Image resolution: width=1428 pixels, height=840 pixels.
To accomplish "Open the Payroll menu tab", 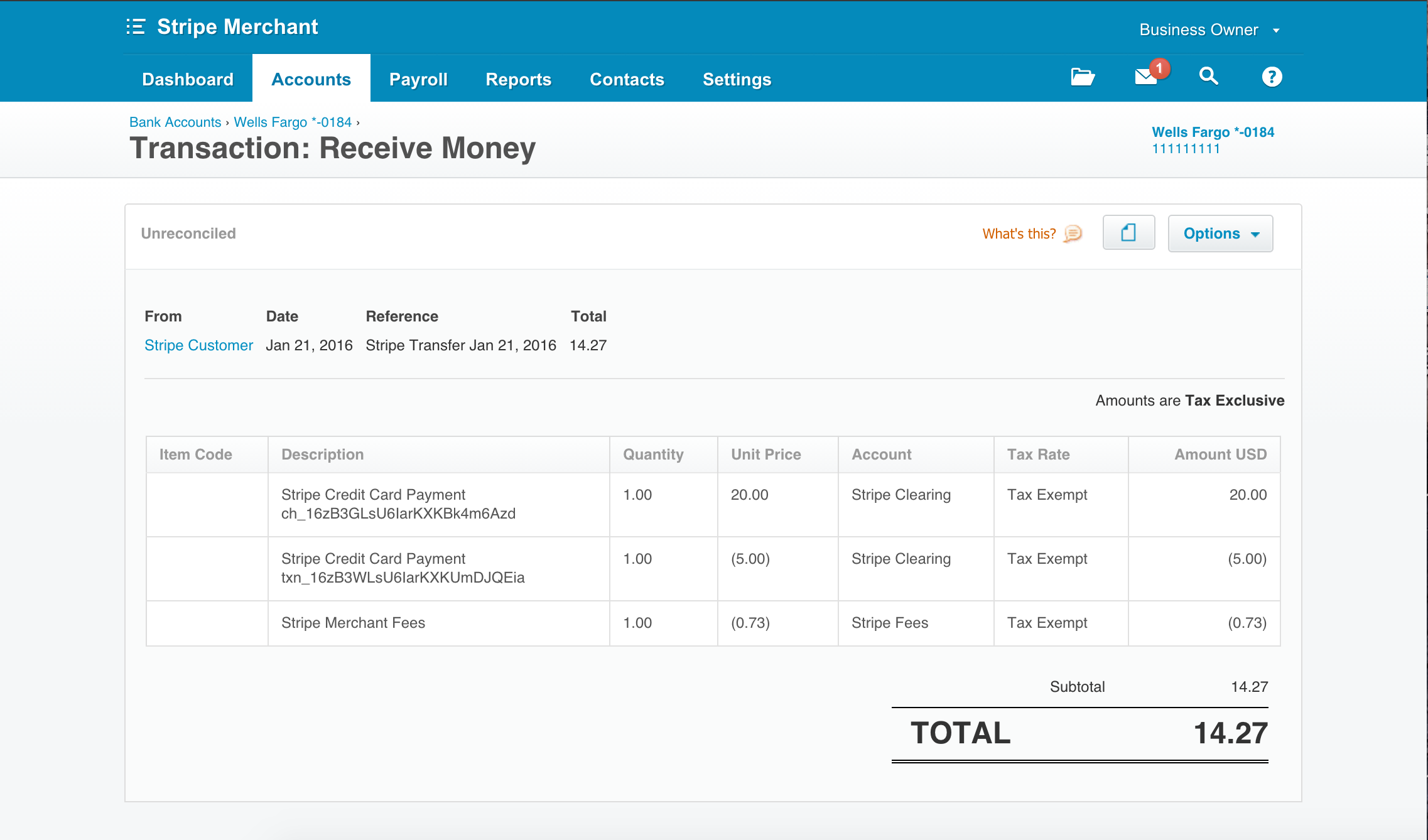I will [418, 79].
